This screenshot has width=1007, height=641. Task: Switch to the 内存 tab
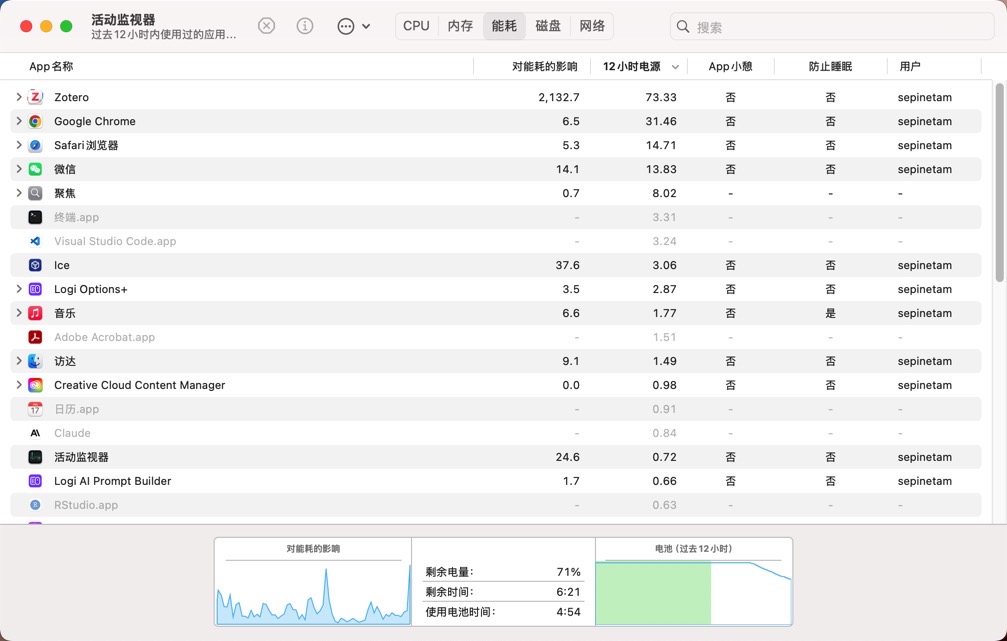click(460, 26)
